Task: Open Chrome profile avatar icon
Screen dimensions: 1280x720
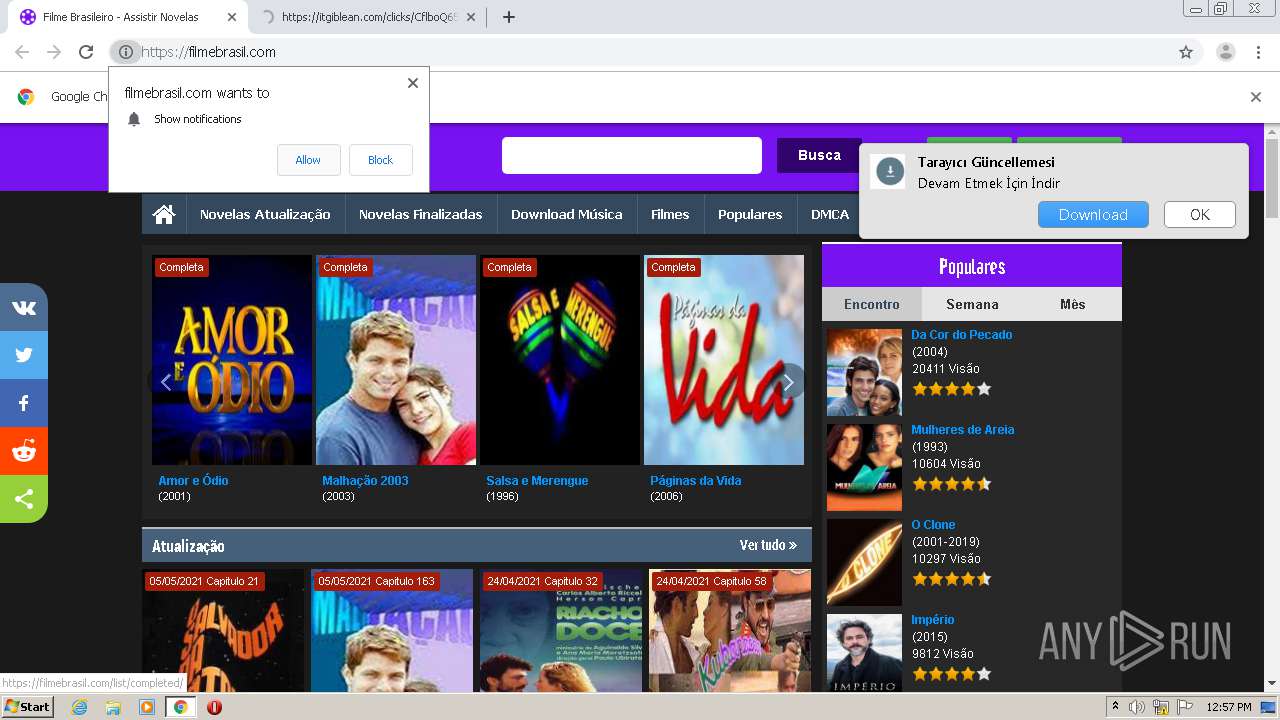Action: coord(1226,52)
